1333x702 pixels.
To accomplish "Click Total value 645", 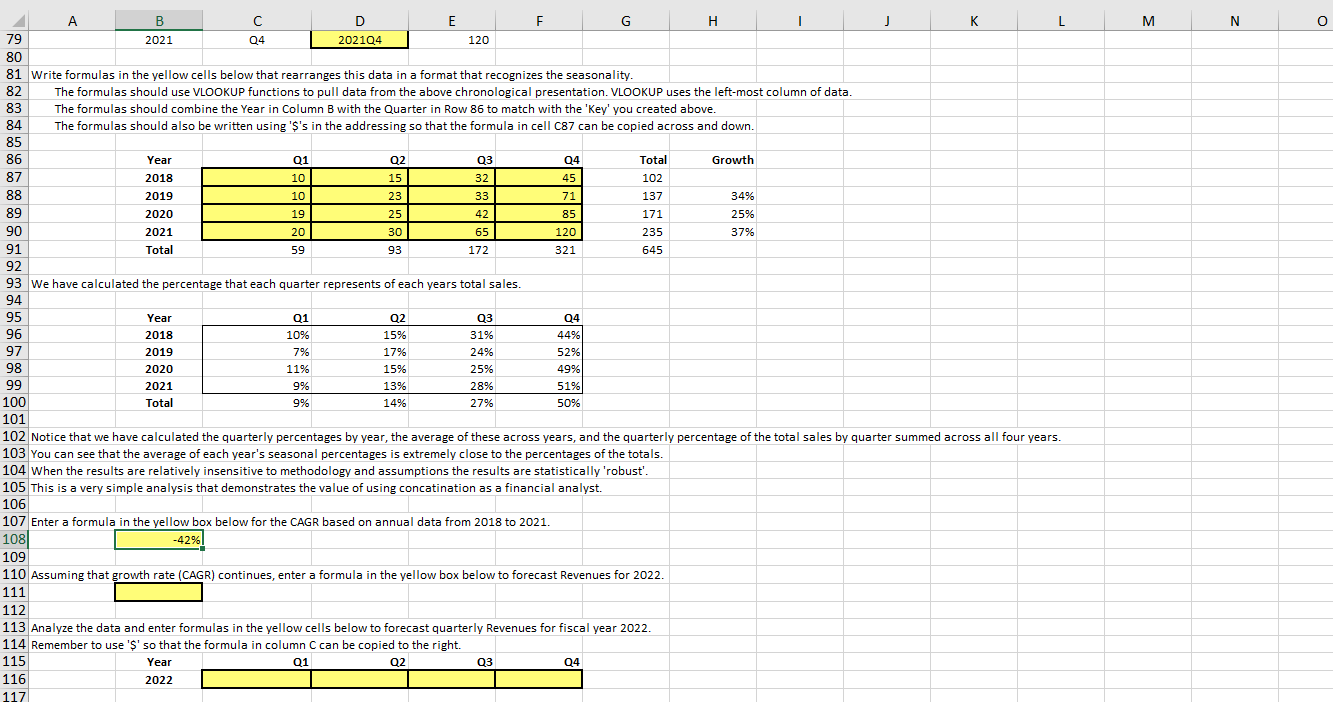I will coord(651,250).
